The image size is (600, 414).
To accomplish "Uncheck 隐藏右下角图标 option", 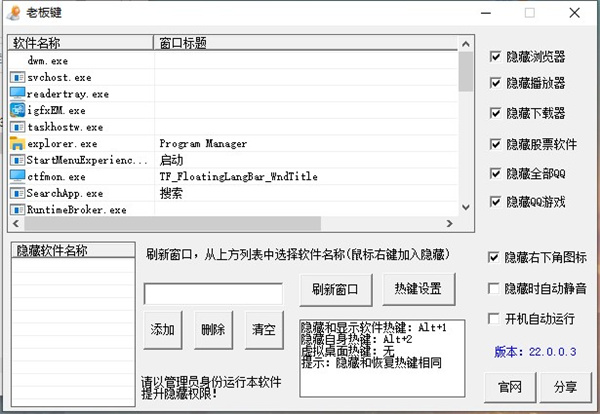I will (494, 257).
